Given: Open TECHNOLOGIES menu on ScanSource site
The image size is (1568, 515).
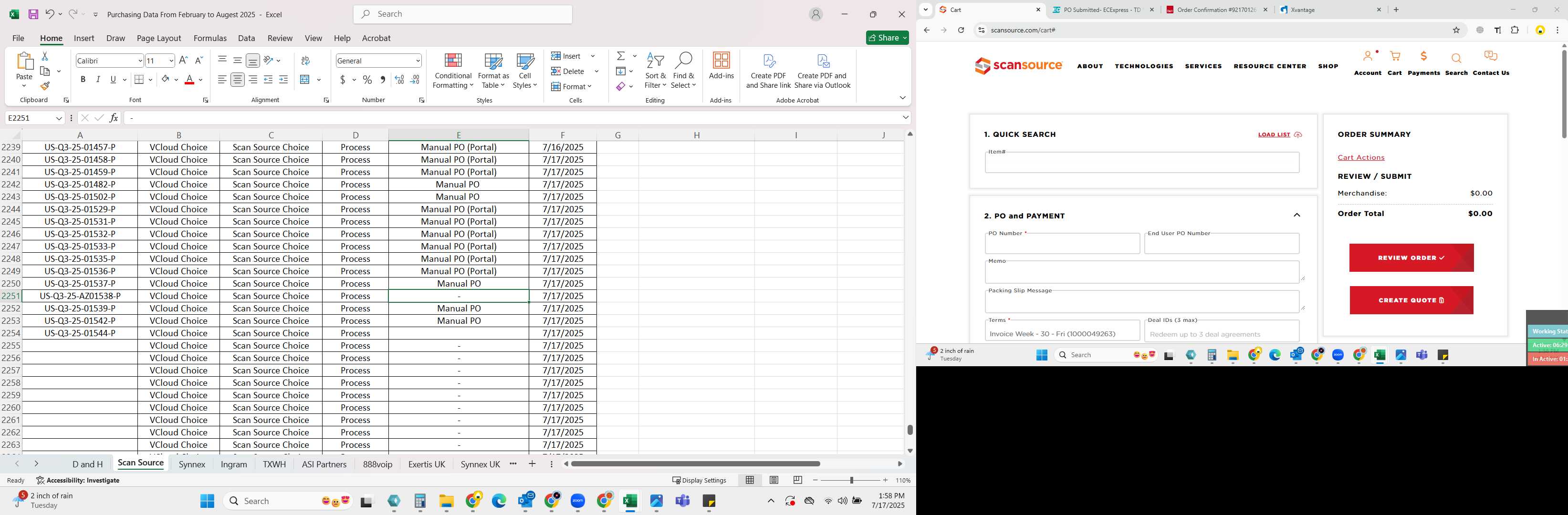Looking at the screenshot, I should coord(1144,66).
